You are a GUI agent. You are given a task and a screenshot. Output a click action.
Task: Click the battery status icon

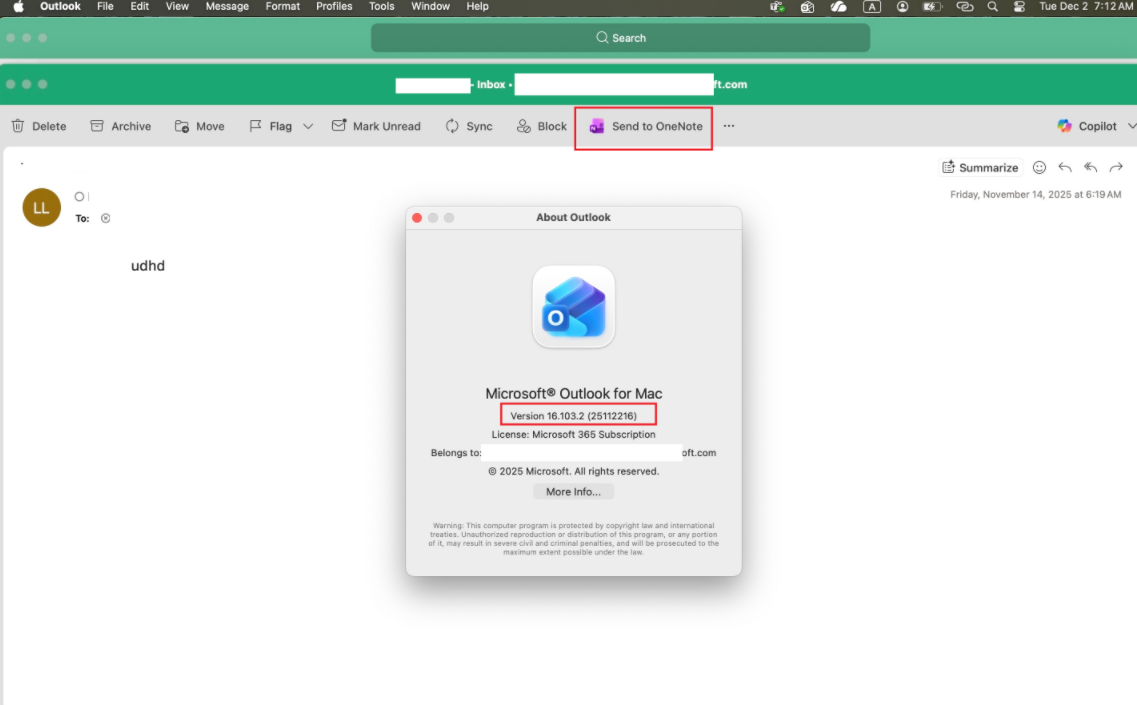tap(931, 7)
